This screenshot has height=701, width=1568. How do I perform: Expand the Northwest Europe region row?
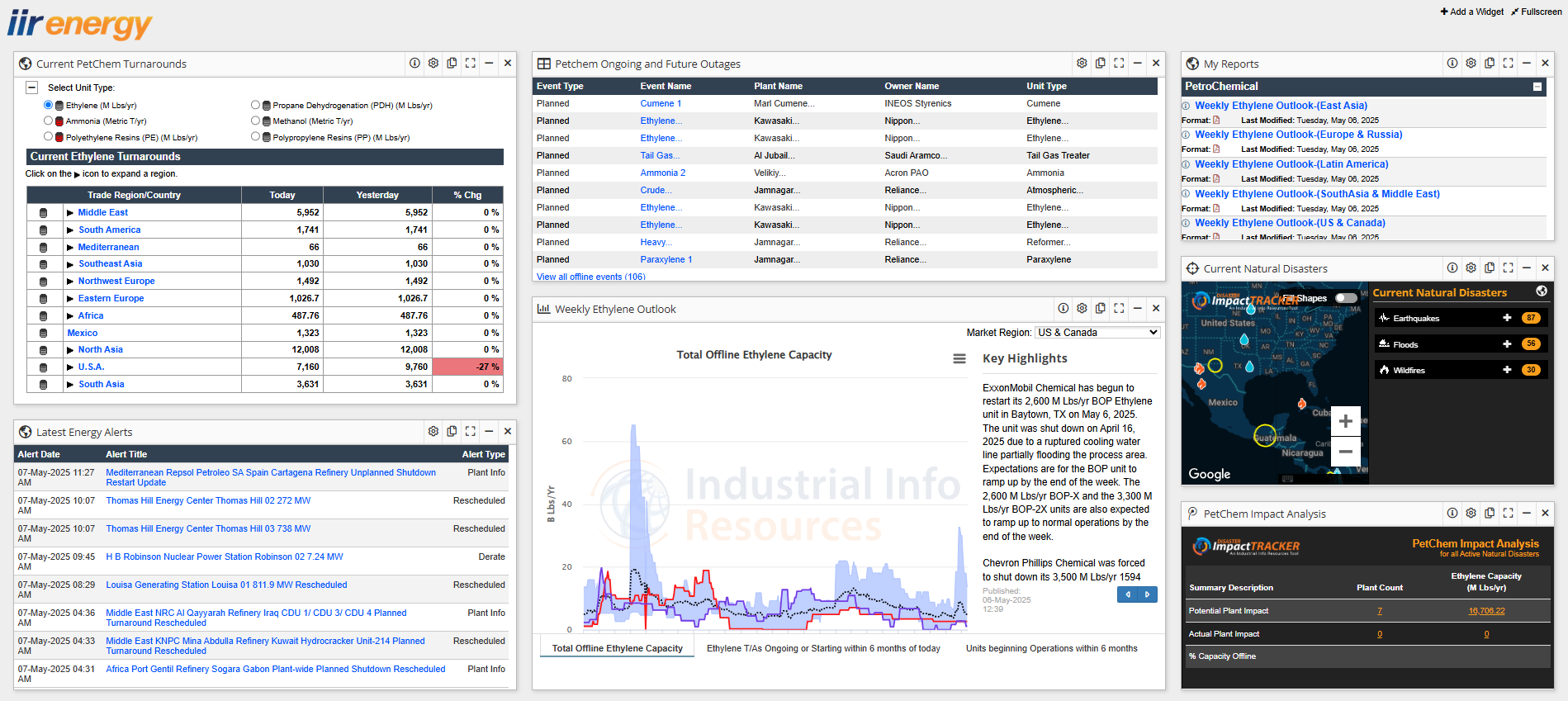(x=70, y=282)
